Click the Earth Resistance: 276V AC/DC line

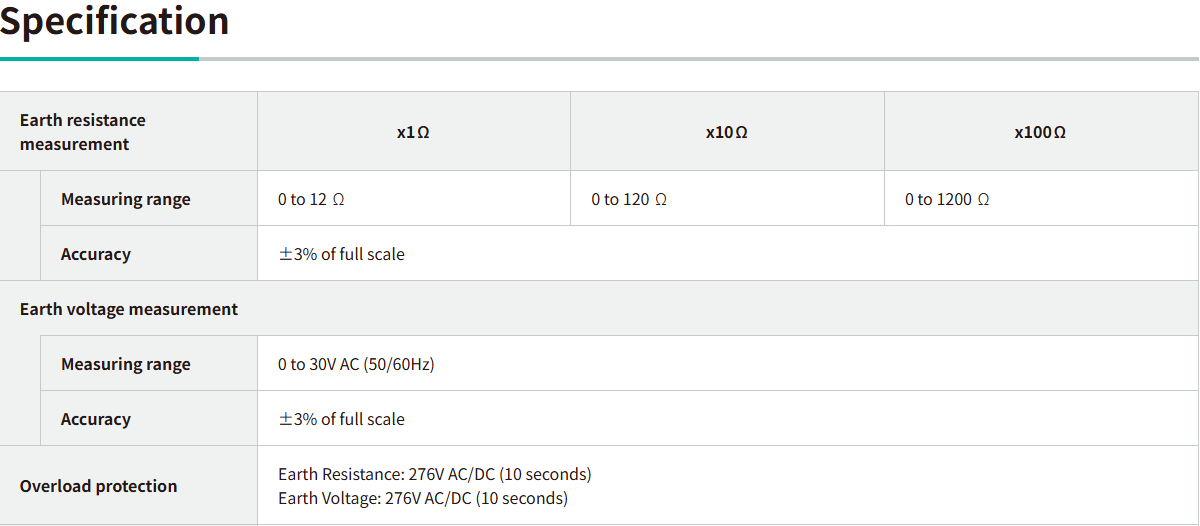434,474
